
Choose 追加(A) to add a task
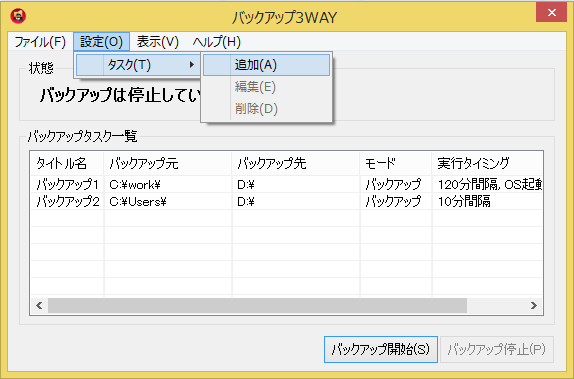266,65
